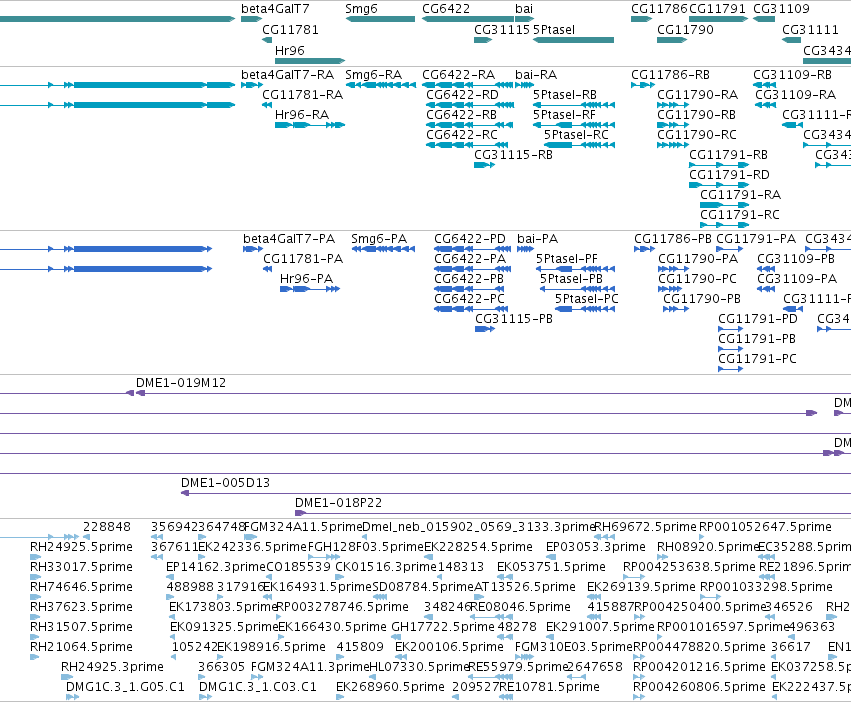
Task: Click protein CG11786-PB
Action: (673, 239)
